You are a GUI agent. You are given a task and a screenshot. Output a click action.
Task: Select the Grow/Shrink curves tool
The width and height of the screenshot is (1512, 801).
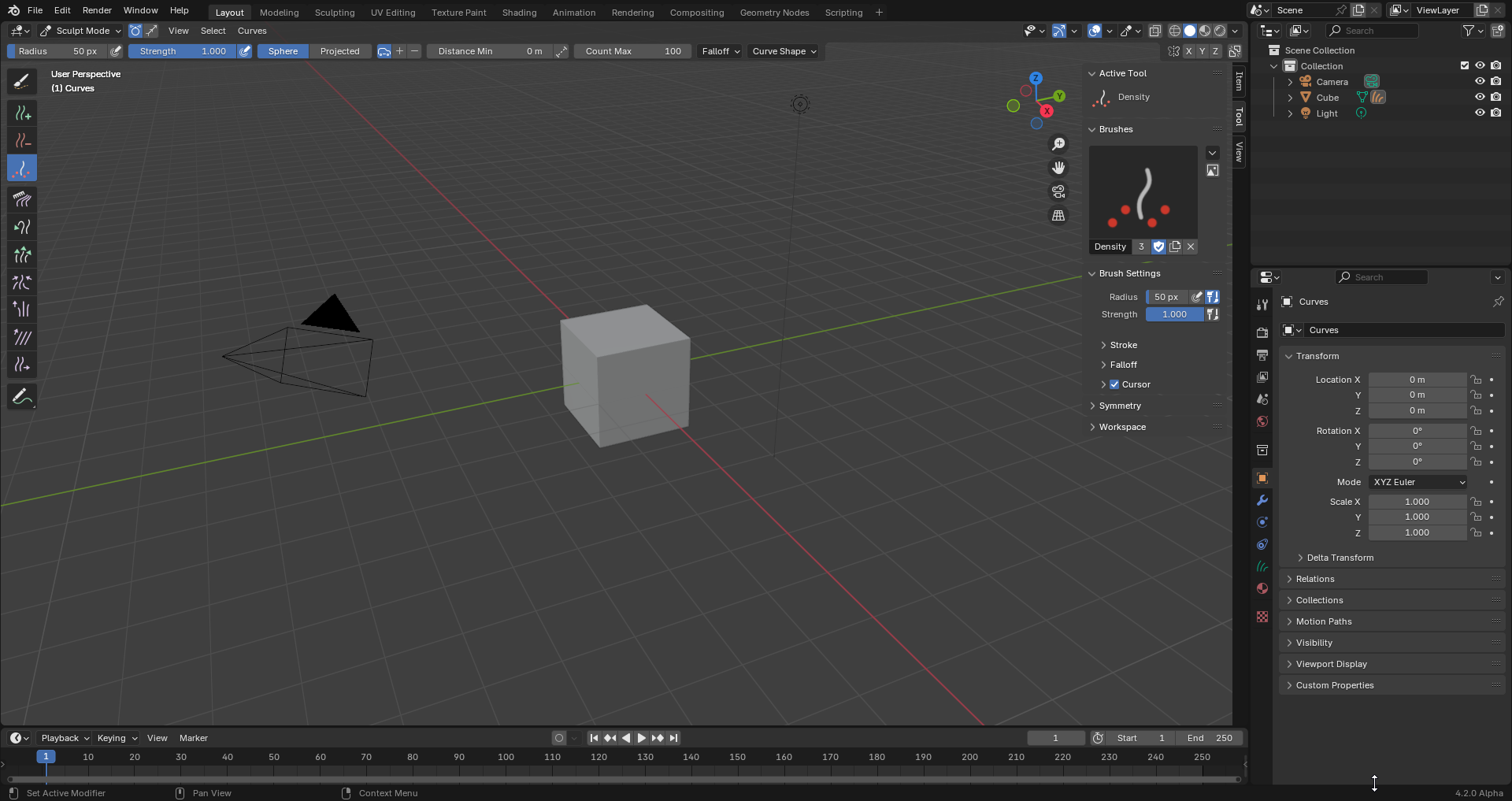pos(22,254)
